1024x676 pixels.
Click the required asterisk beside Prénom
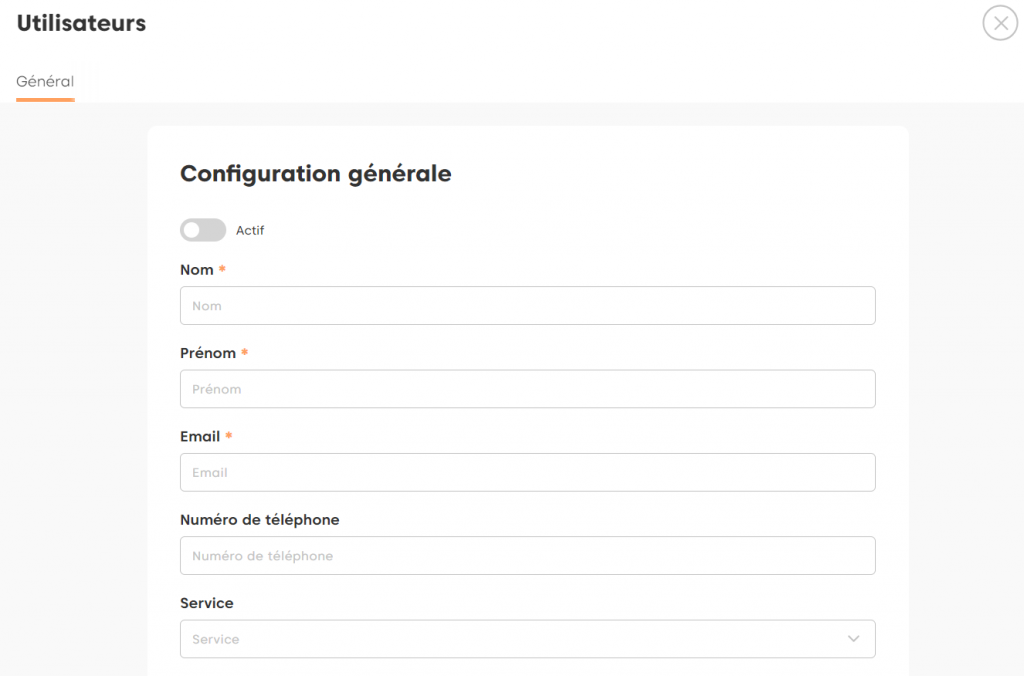[x=245, y=353]
